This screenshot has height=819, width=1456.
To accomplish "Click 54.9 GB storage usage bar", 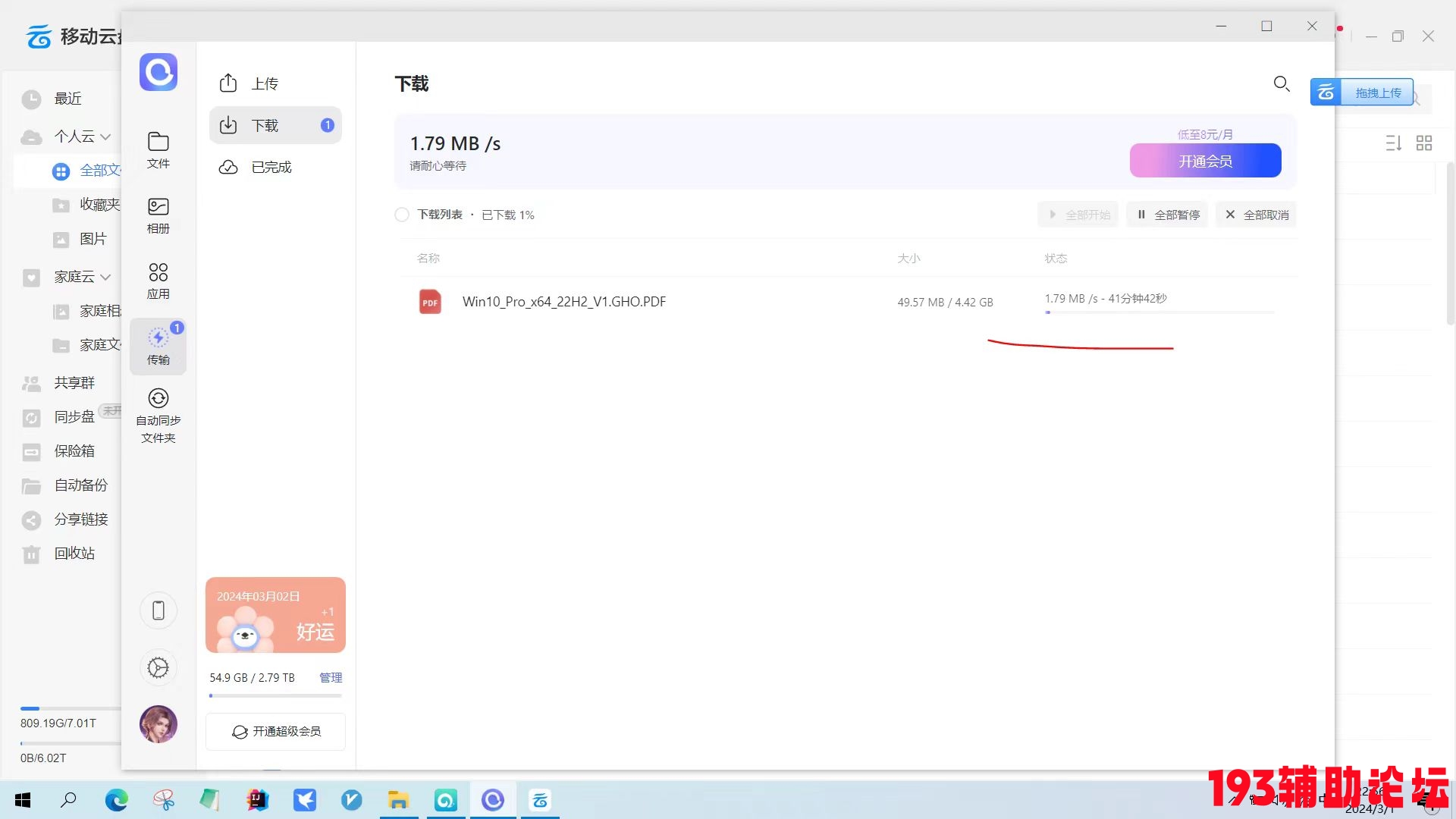I will [275, 695].
